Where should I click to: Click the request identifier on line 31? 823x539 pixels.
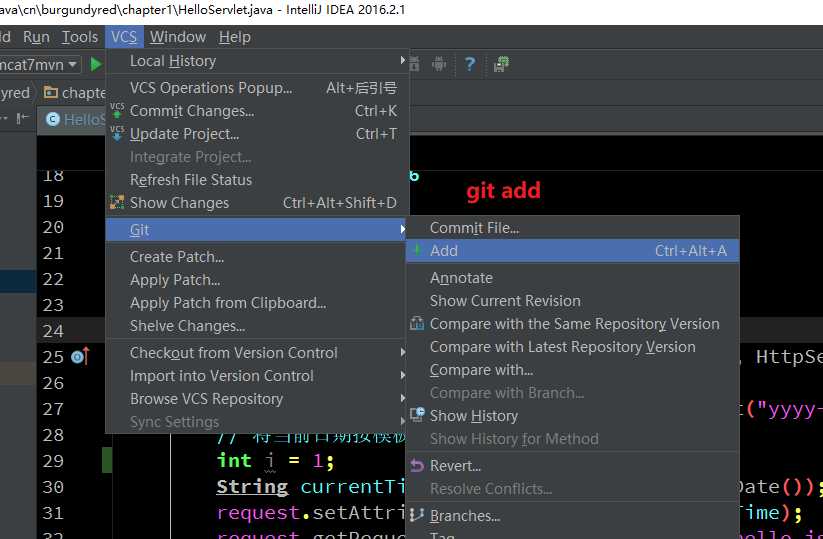[x=258, y=512]
